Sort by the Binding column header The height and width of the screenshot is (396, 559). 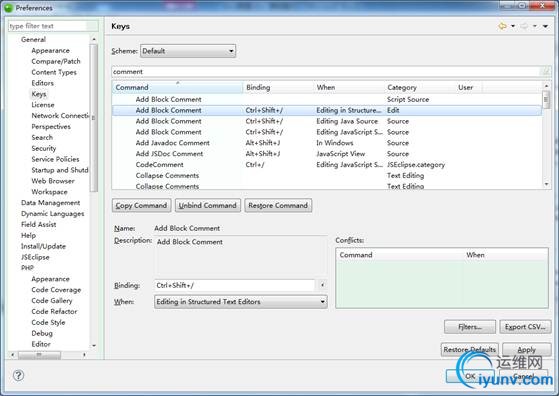pyautogui.click(x=278, y=87)
